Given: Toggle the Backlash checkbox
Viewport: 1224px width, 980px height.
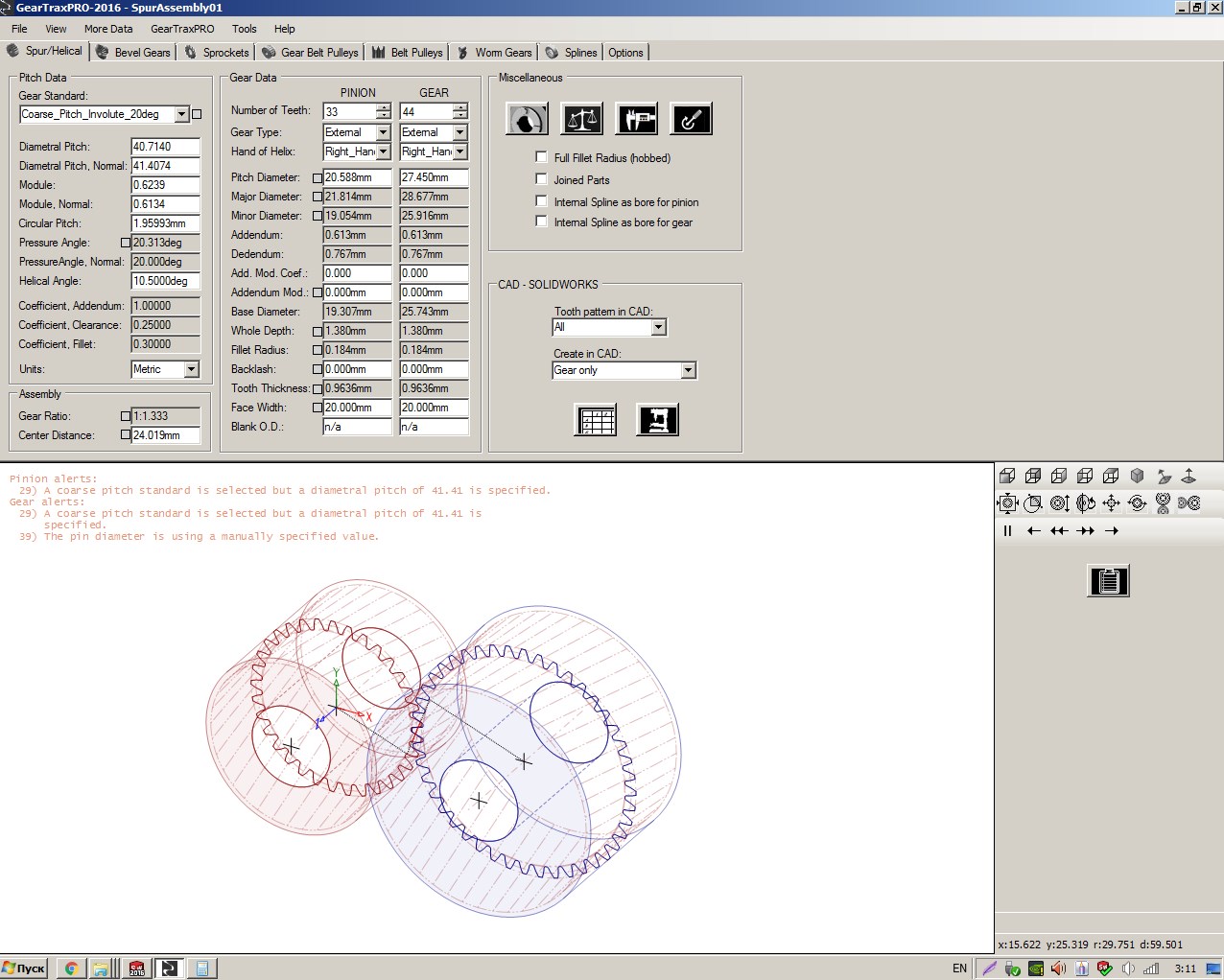Looking at the screenshot, I should point(318,369).
